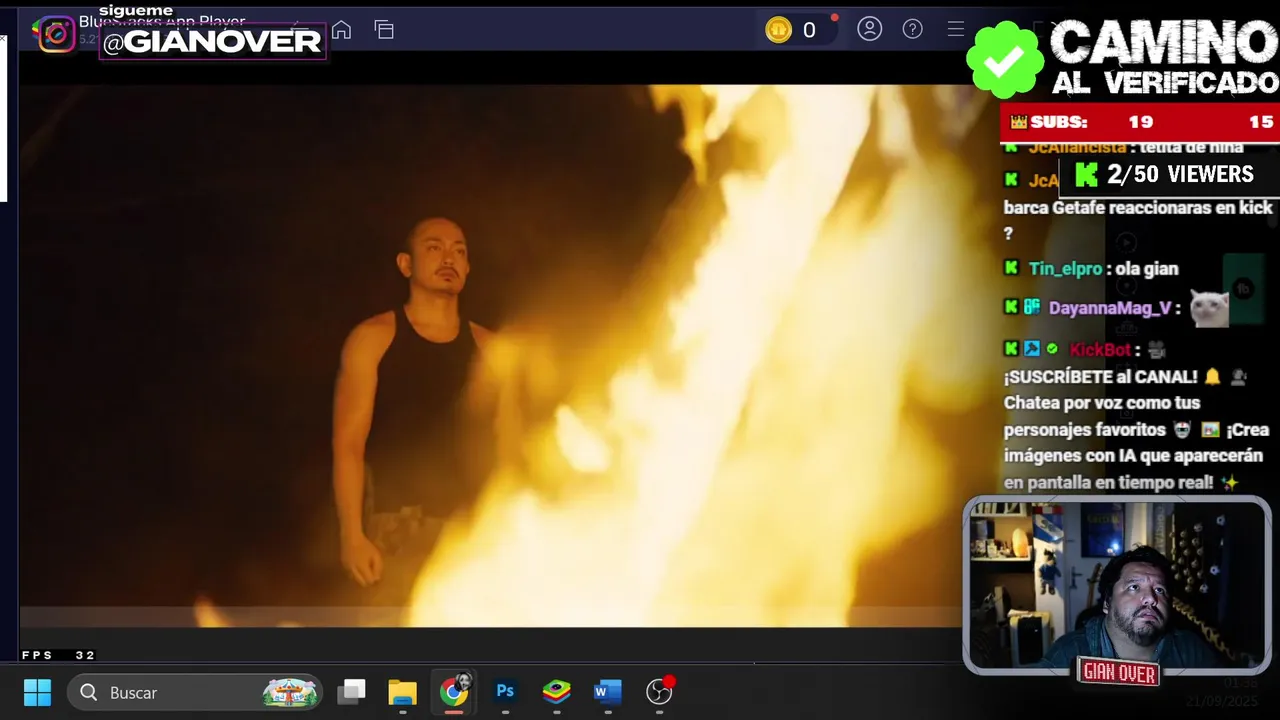Click the green verified checkmark badge
Viewport: 1280px width, 720px height.
tap(1005, 59)
